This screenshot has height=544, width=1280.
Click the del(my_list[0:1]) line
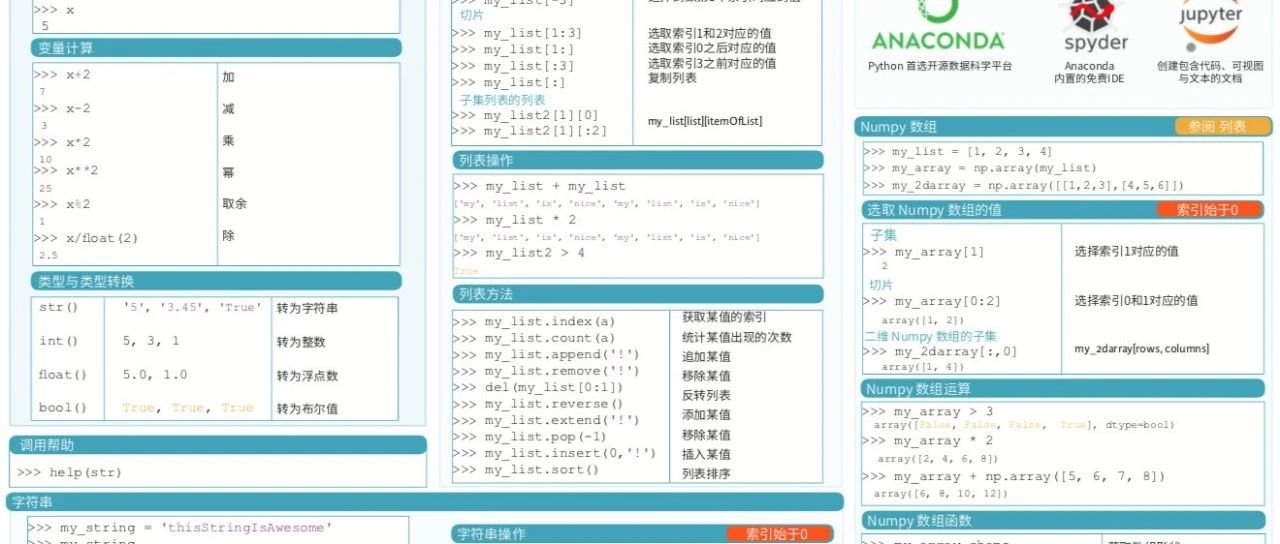537,387
